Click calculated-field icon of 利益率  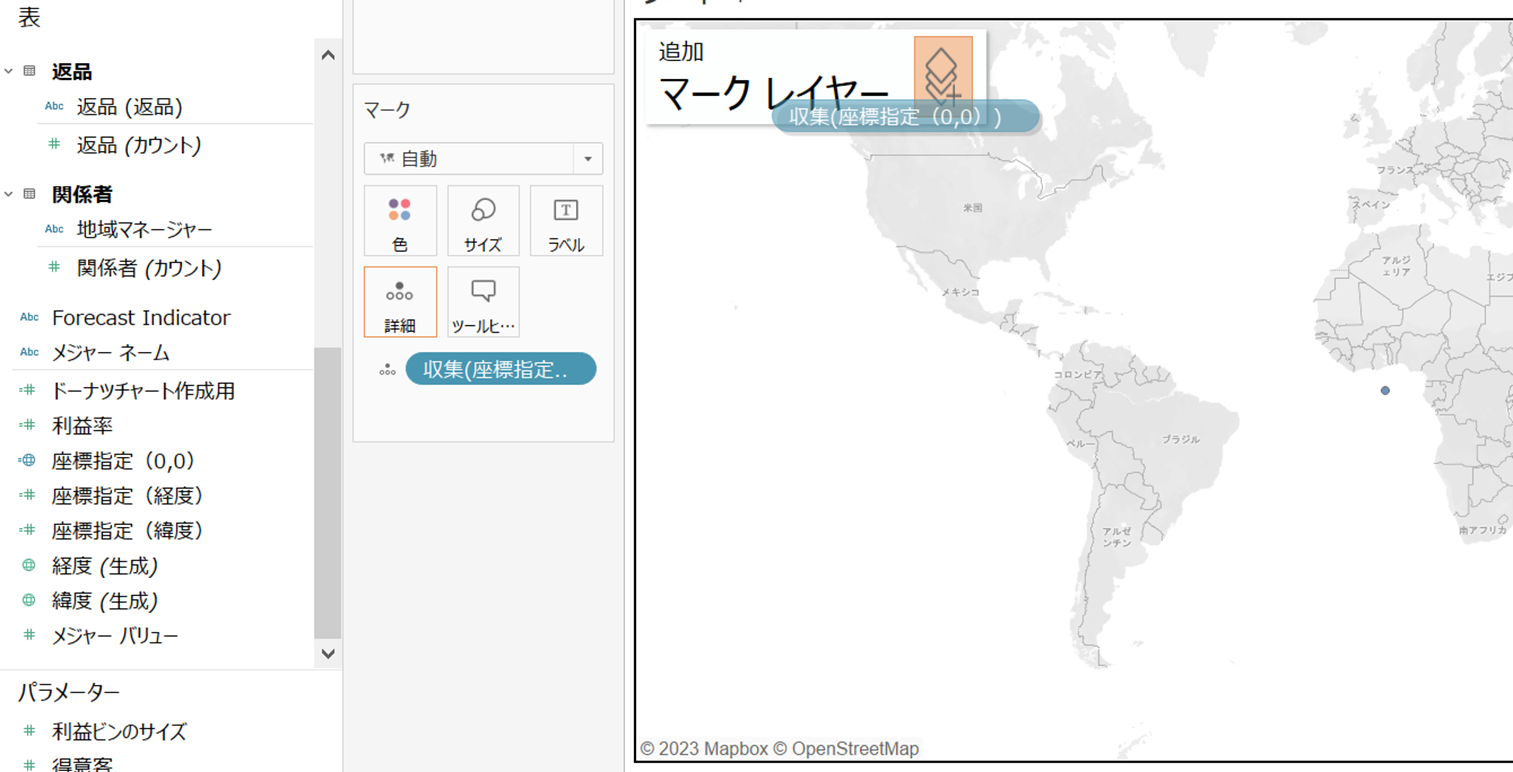28,426
